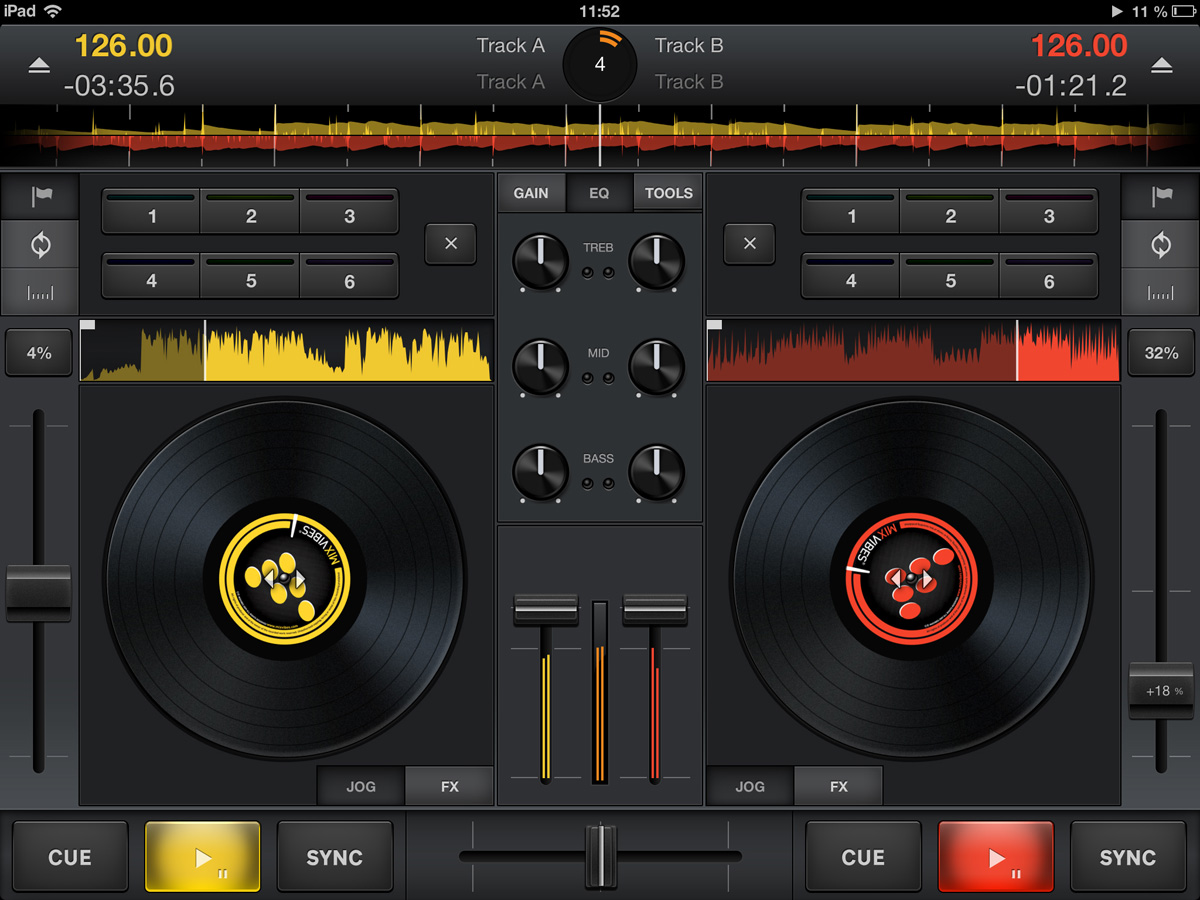Toggle red play/pause on right deck
The image size is (1200, 900).
click(996, 857)
